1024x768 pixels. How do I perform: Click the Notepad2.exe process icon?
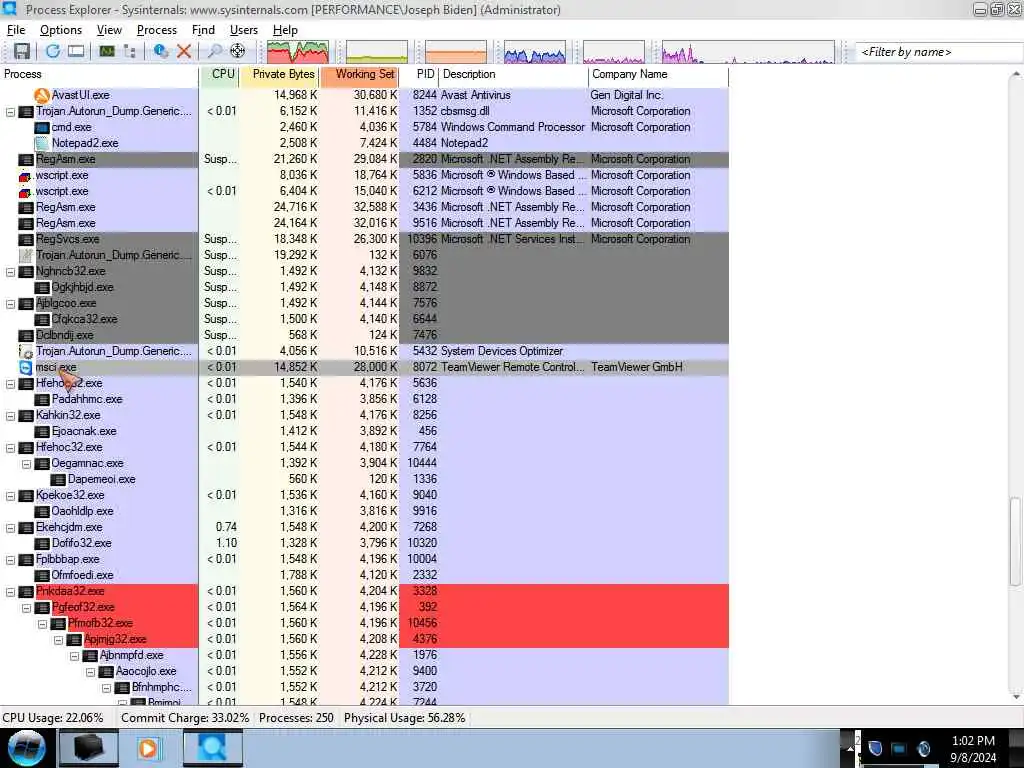42,143
